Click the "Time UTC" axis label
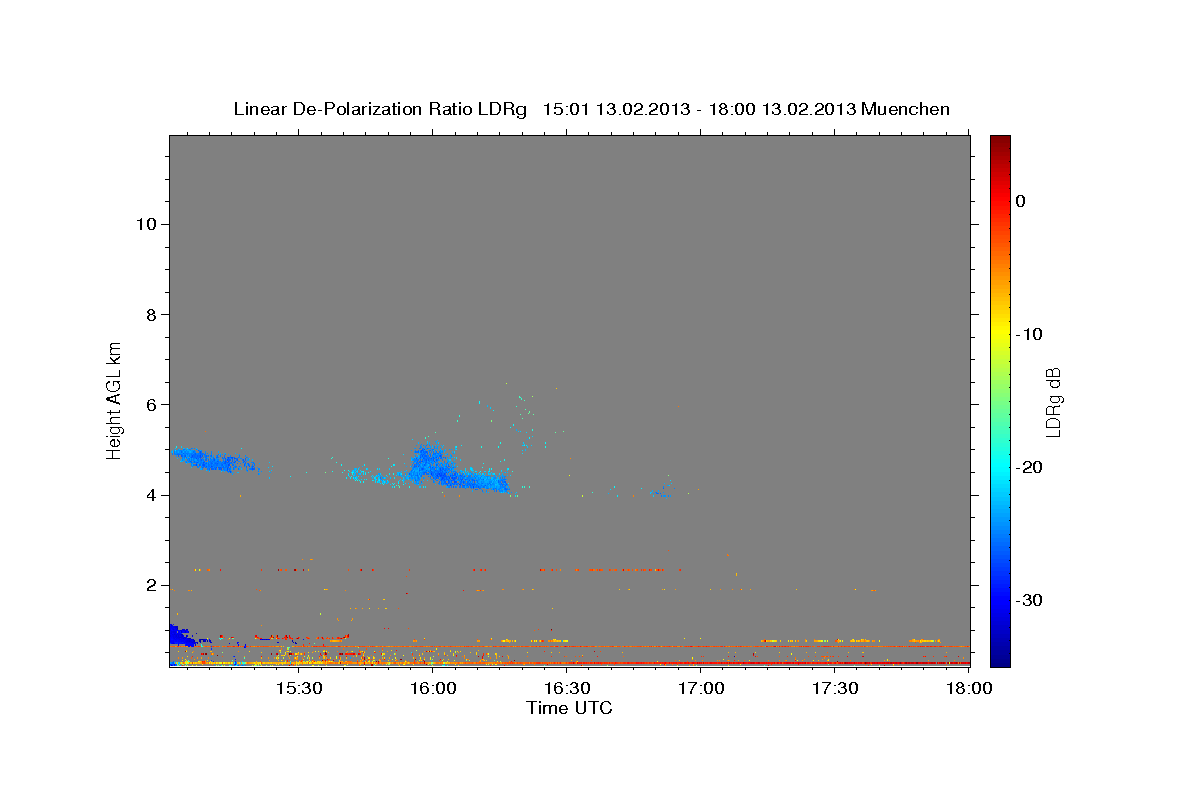 [569, 708]
